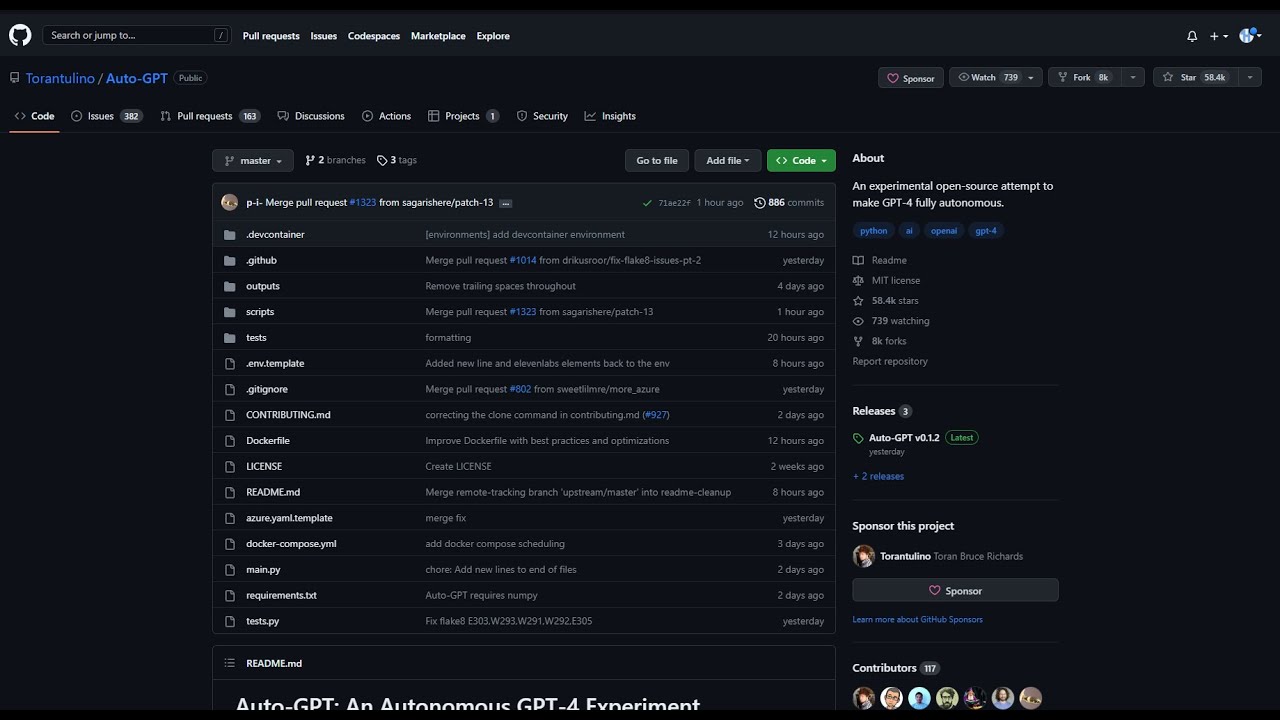Open commit hash 71ae22f
This screenshot has height=720, width=1280.
click(x=674, y=203)
